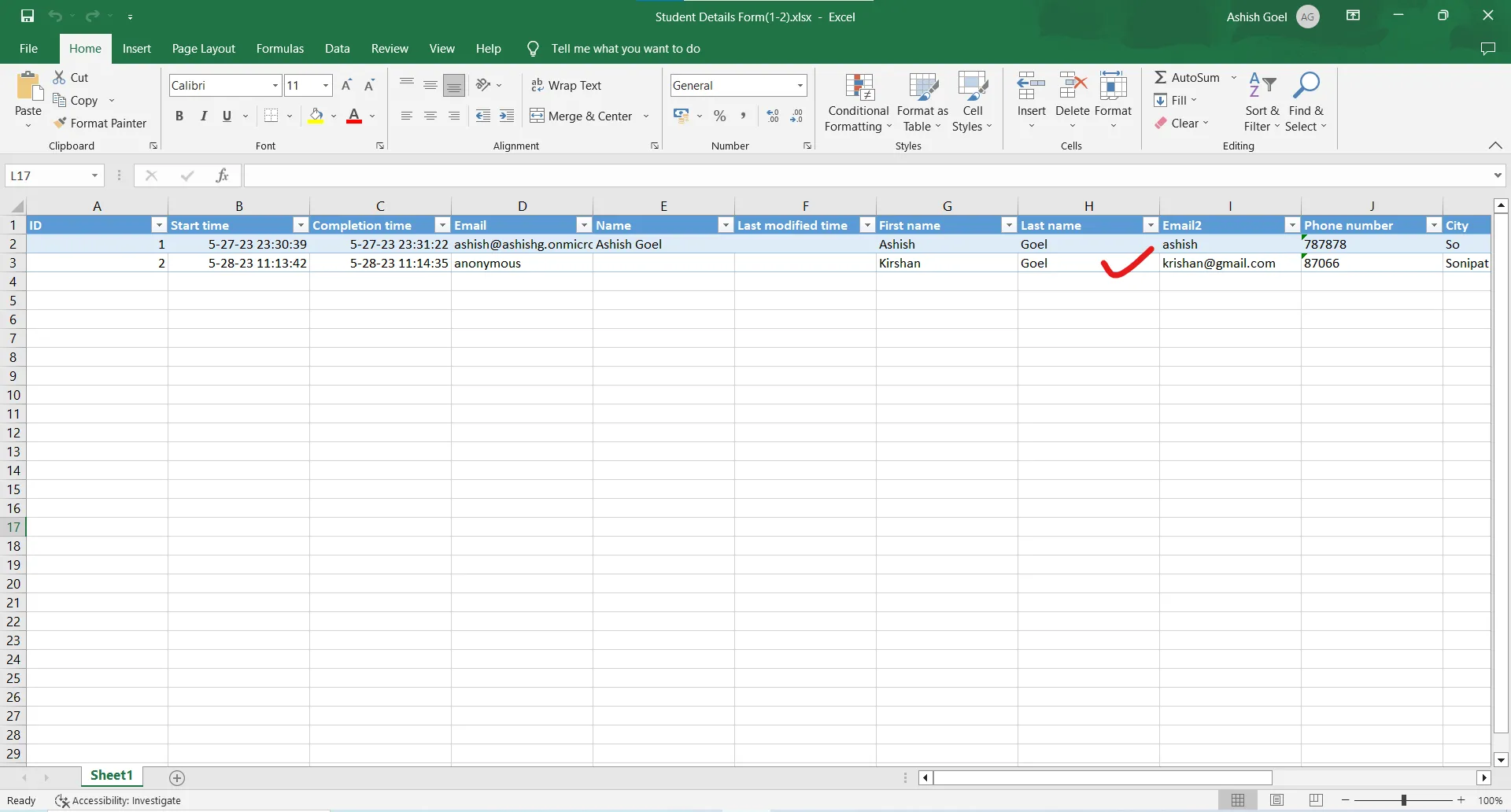Click Tell me what you want to do
This screenshot has width=1511, height=812.
coord(624,48)
